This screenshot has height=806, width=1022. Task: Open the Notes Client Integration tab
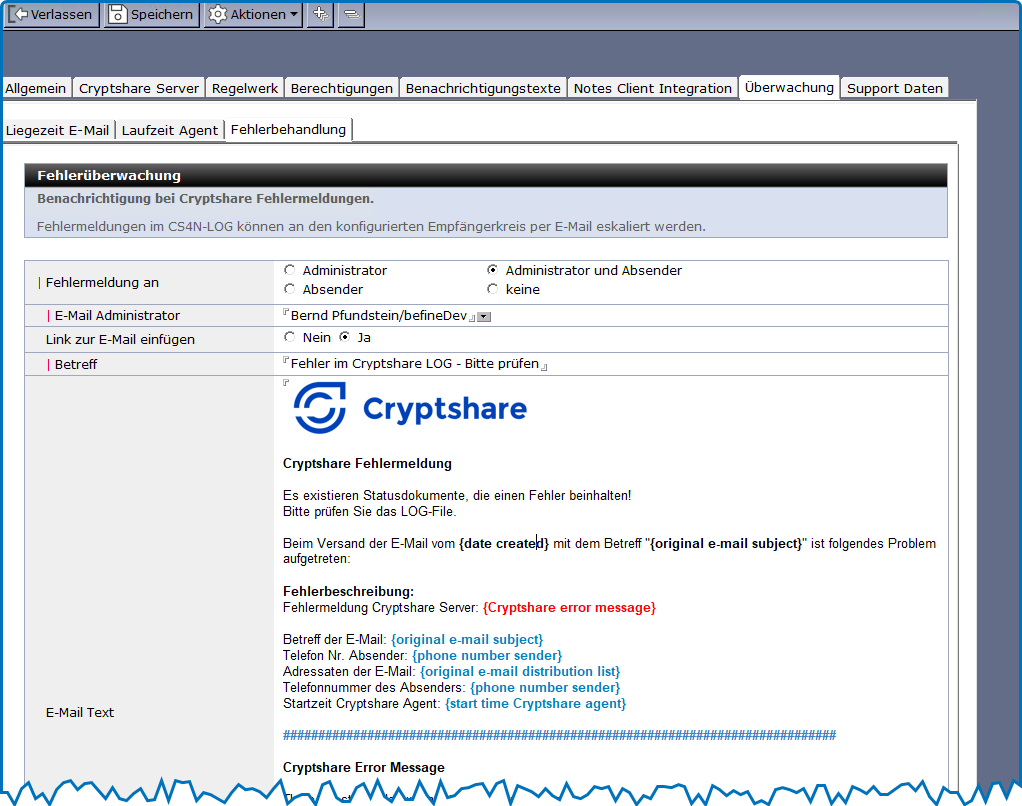652,88
